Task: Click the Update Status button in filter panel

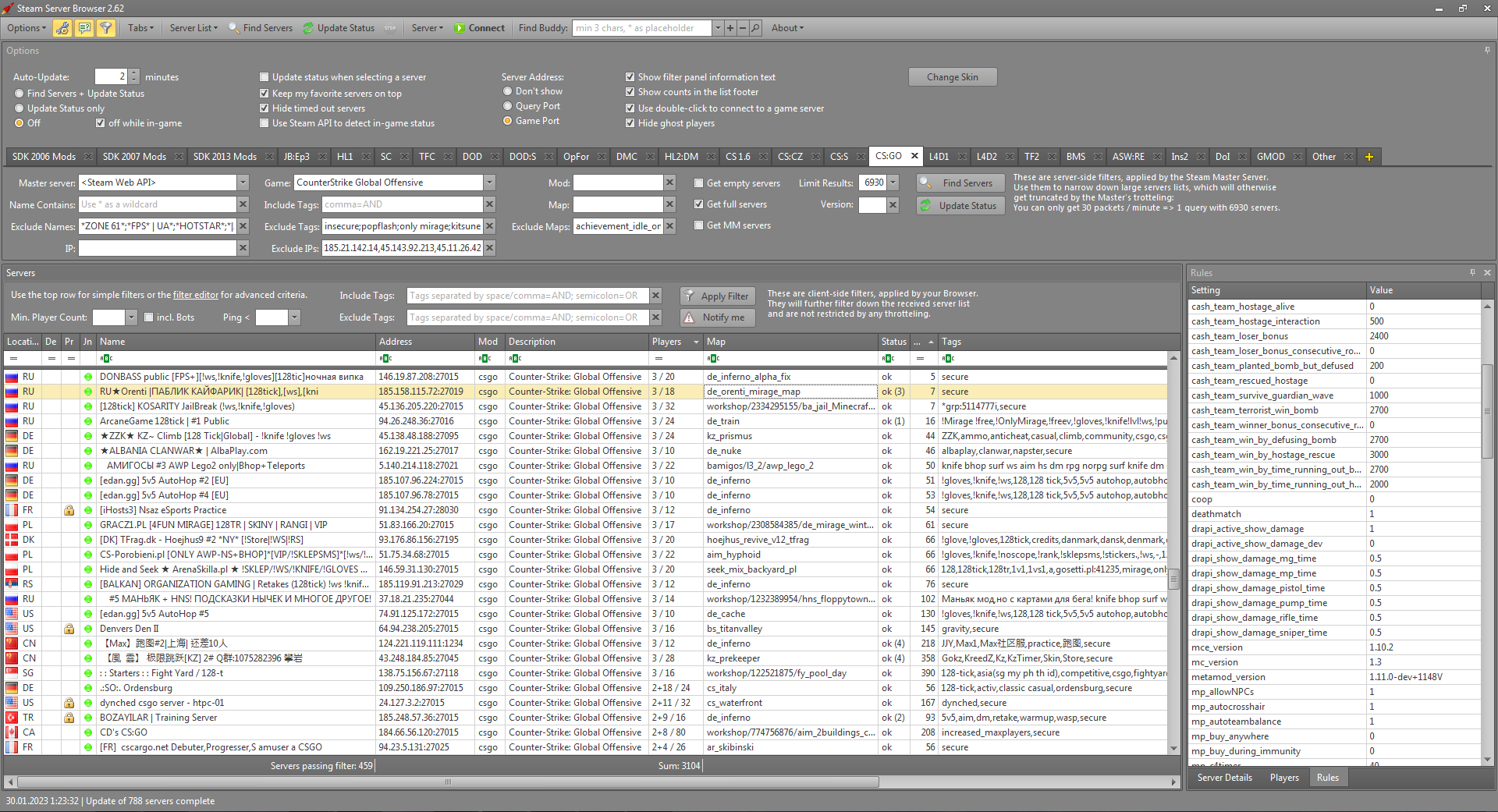Action: pyautogui.click(x=959, y=206)
